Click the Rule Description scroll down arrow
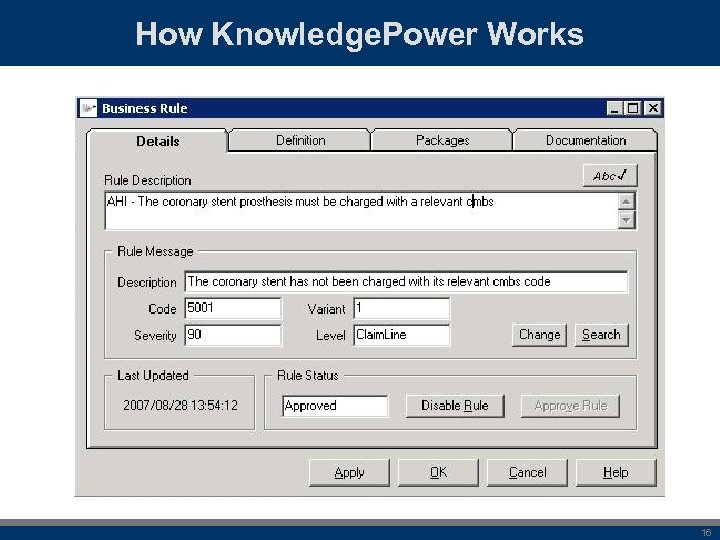This screenshot has height=540, width=720. 626,219
